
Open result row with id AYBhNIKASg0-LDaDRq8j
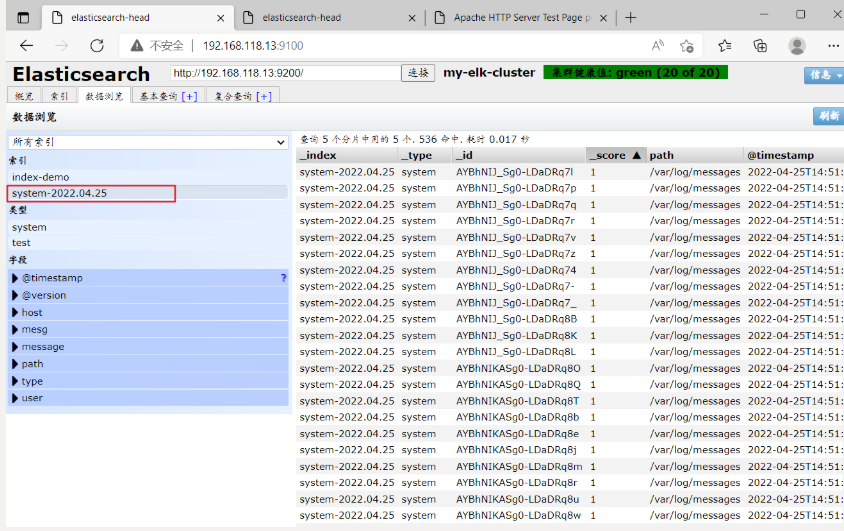click(x=570, y=450)
